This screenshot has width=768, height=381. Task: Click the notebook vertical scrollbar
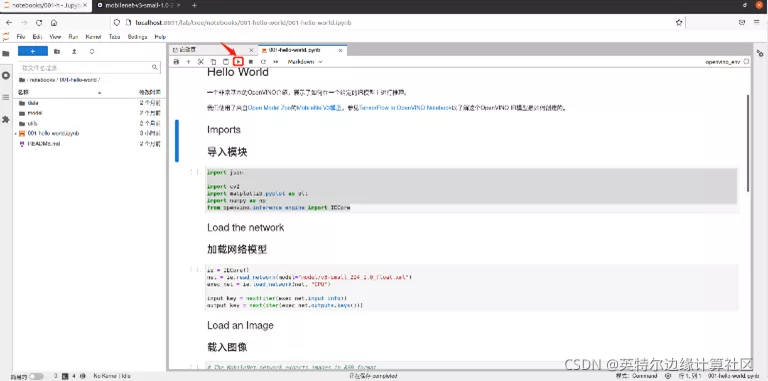coord(748,142)
